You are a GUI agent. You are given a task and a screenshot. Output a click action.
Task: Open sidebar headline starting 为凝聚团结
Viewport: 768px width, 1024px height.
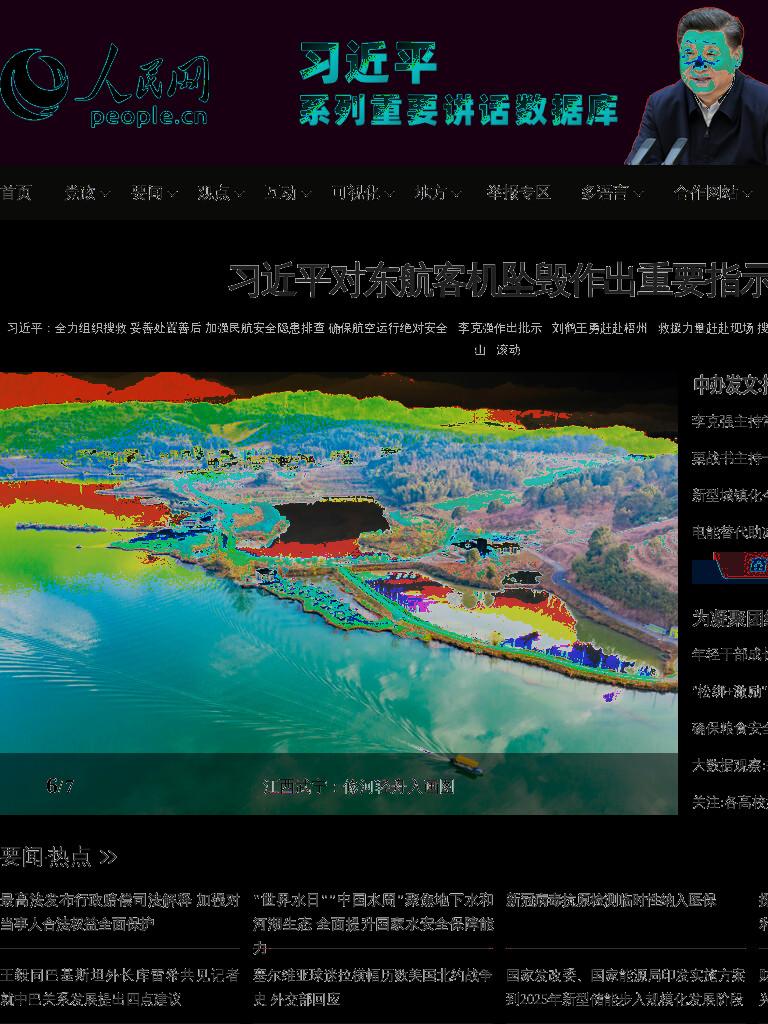[x=730, y=618]
